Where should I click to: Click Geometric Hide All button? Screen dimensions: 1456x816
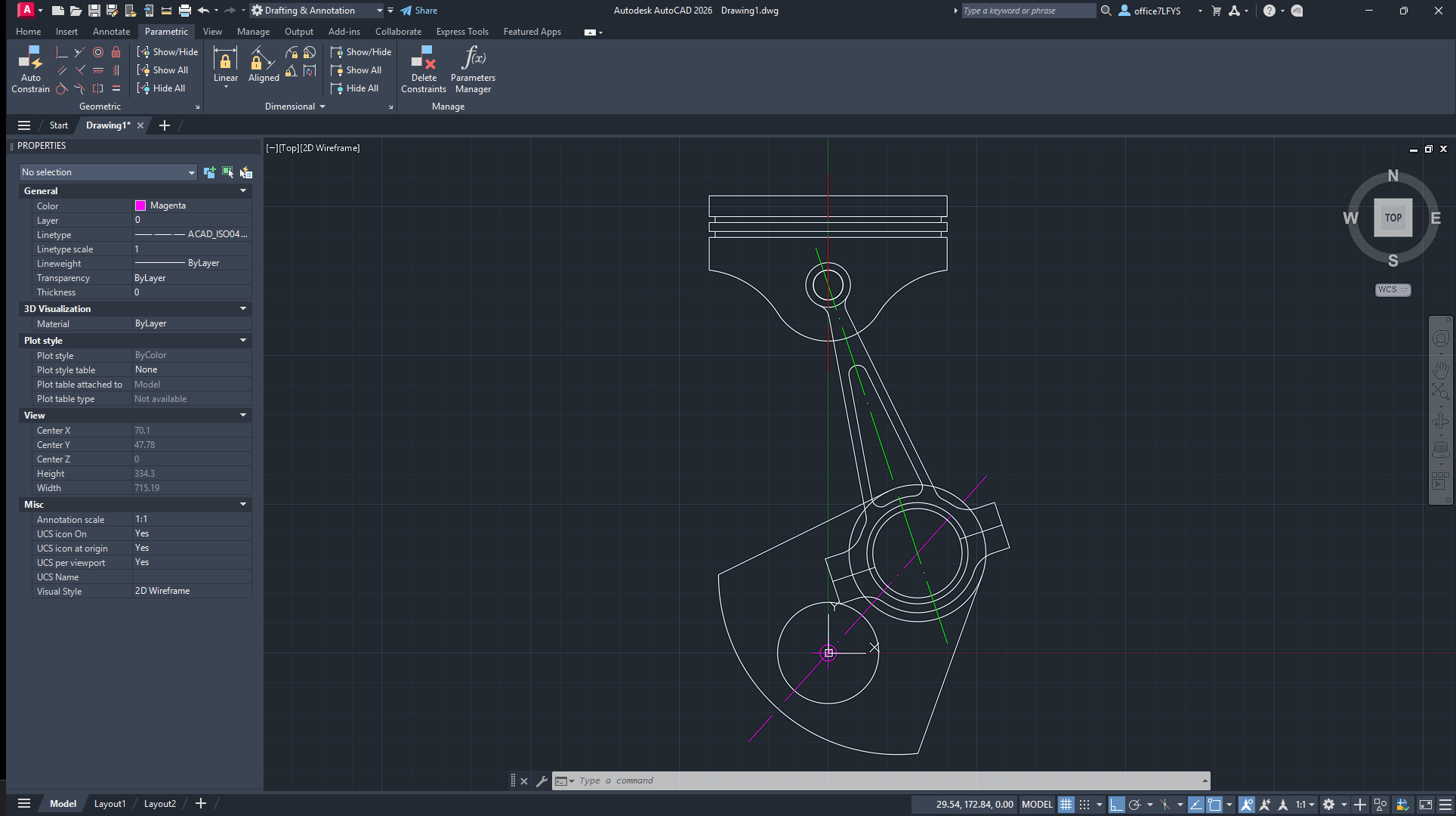161,88
